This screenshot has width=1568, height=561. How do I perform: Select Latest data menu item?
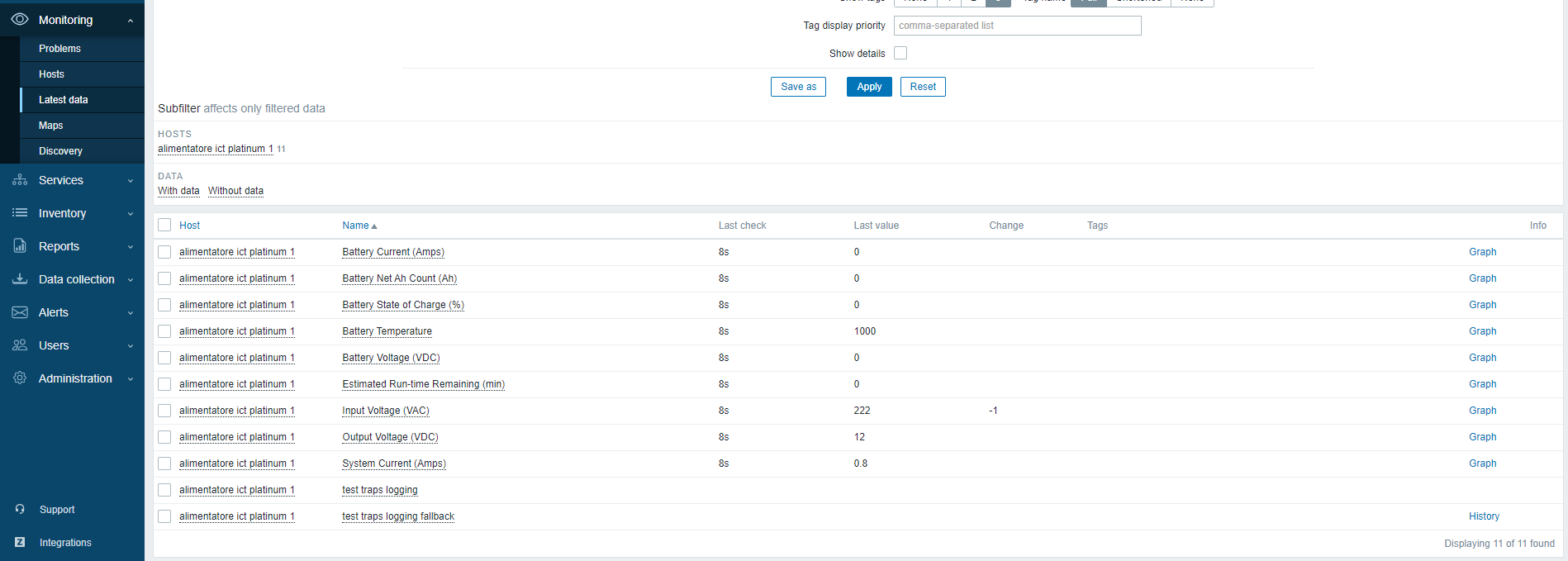click(x=82, y=100)
